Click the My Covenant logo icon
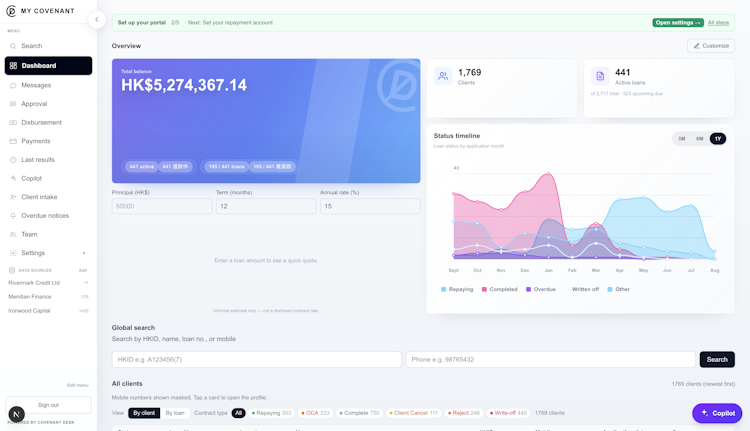 tap(11, 11)
